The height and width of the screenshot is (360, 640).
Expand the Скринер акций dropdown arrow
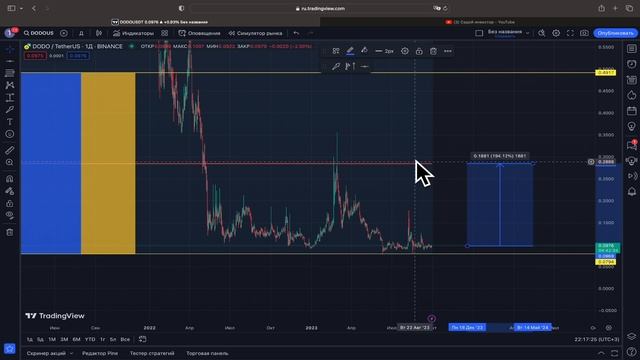(x=71, y=353)
